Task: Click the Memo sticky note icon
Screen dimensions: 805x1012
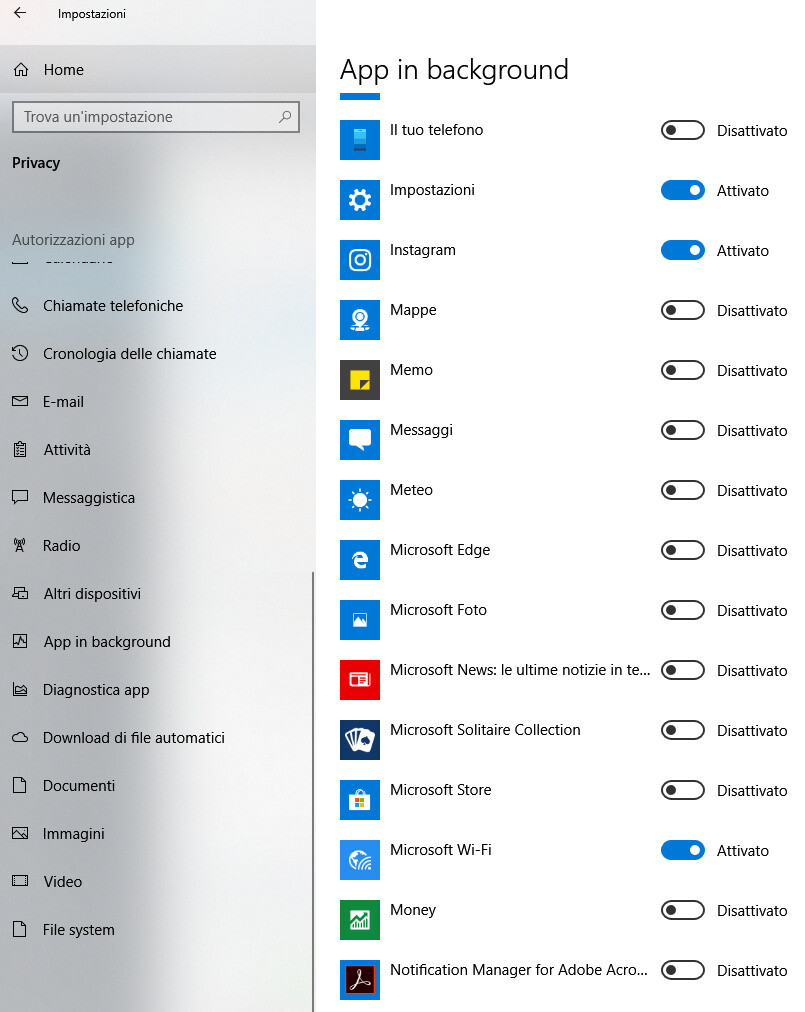Action: (x=360, y=380)
